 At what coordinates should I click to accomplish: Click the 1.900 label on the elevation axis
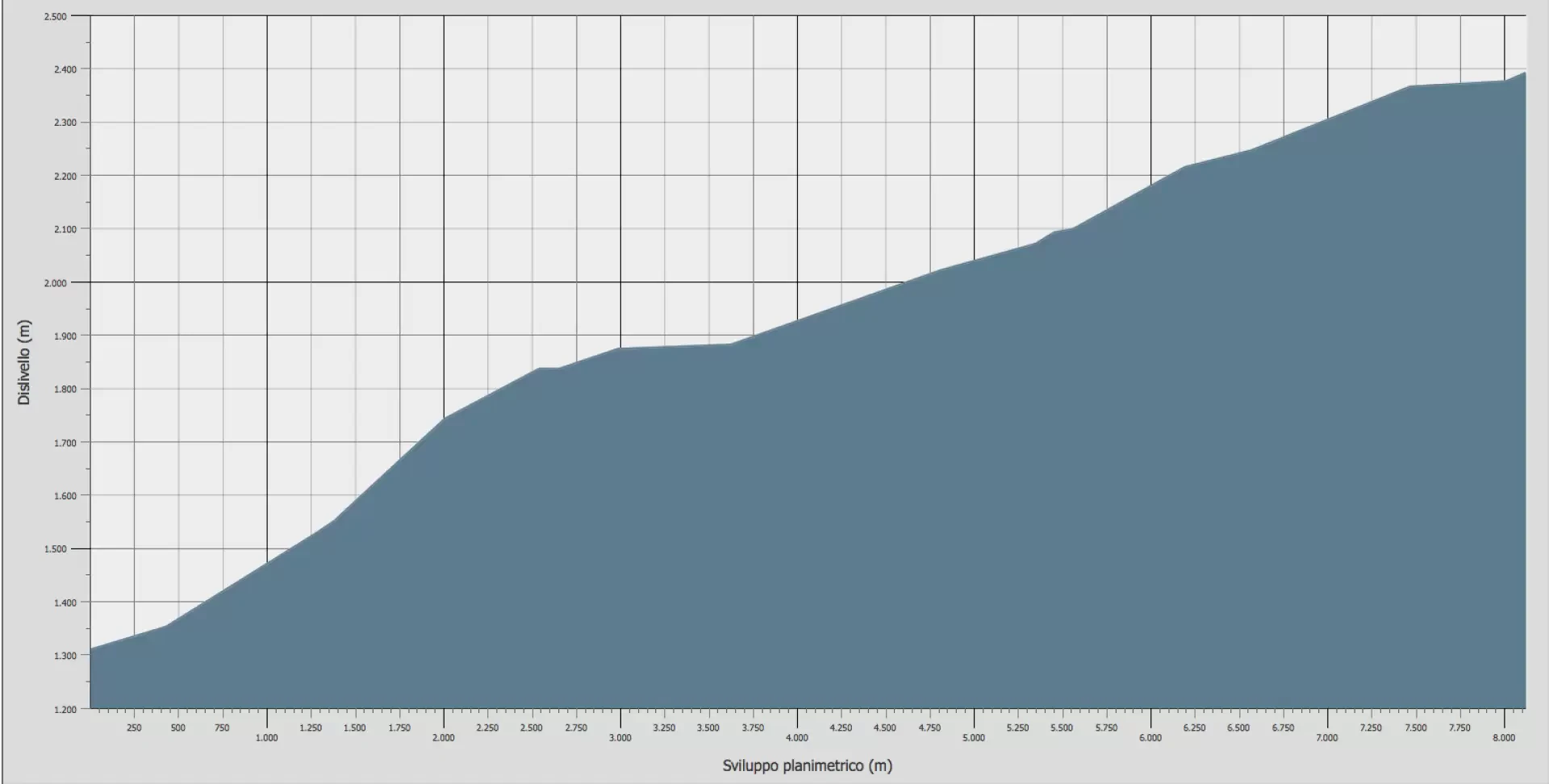tap(66, 336)
